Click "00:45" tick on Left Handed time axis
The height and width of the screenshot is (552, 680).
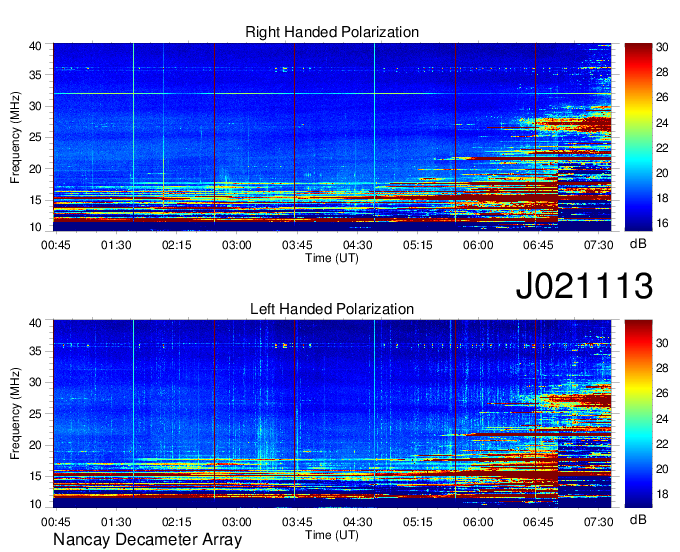(56, 522)
